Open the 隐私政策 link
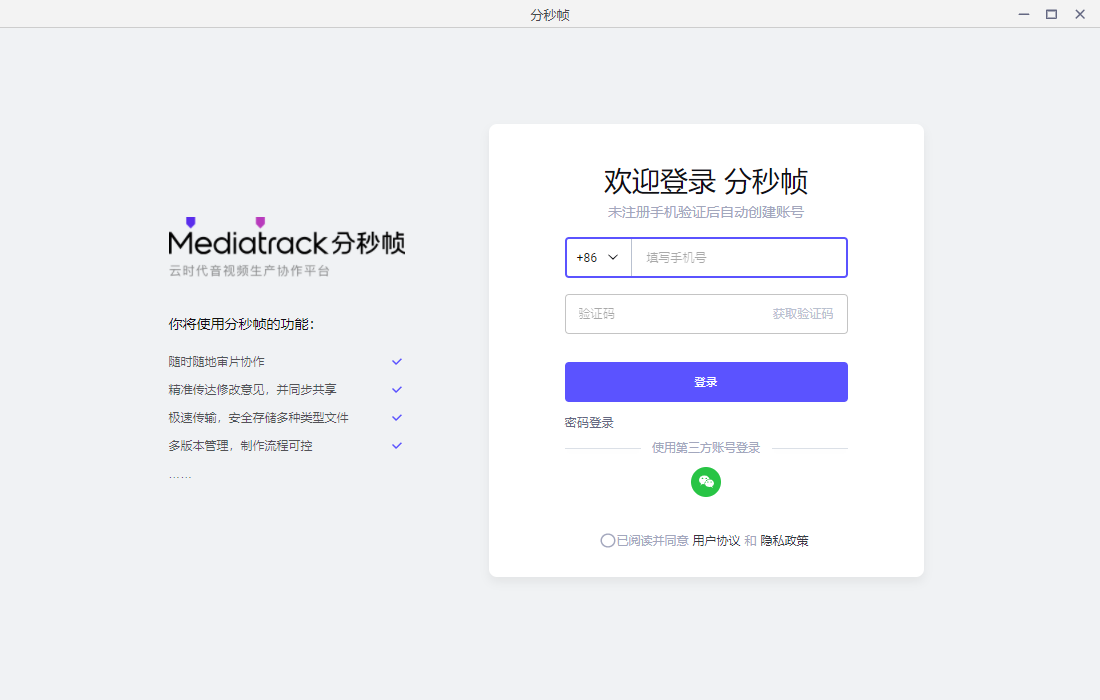The width and height of the screenshot is (1100, 700). pyautogui.click(x=784, y=540)
